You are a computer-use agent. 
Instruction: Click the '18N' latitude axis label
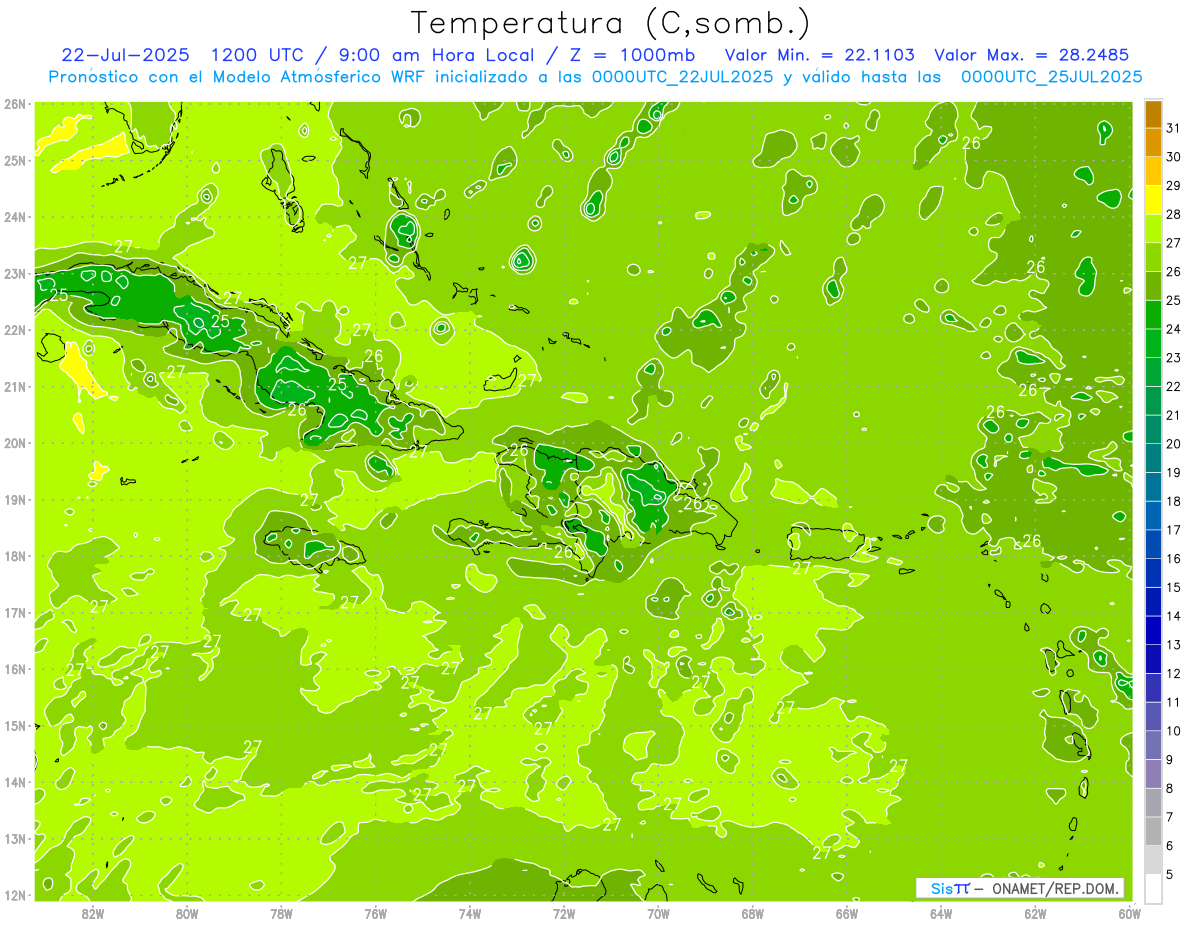click(14, 556)
